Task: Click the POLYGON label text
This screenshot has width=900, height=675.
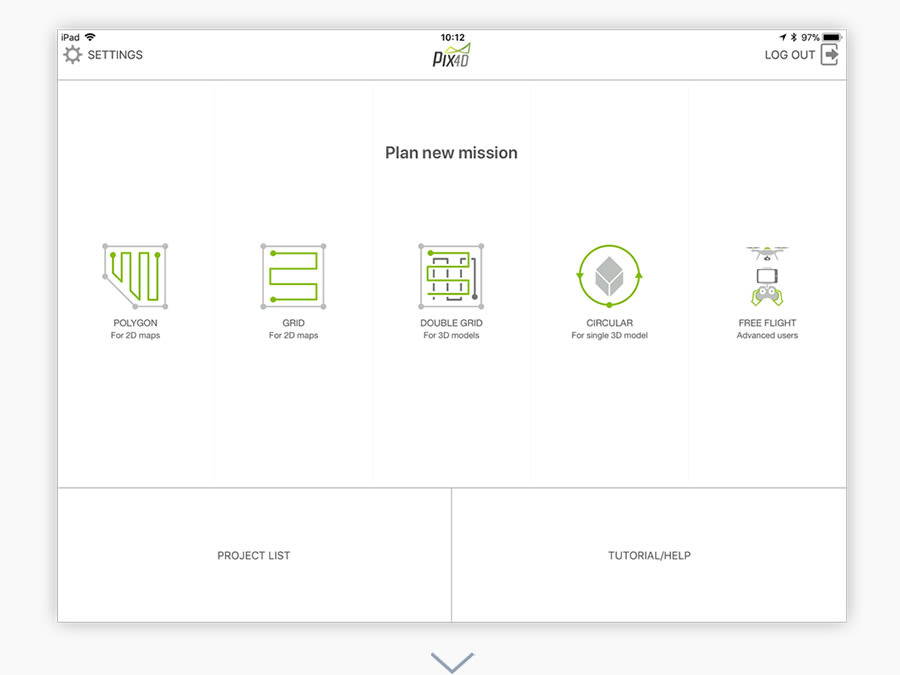Action: coord(135,323)
